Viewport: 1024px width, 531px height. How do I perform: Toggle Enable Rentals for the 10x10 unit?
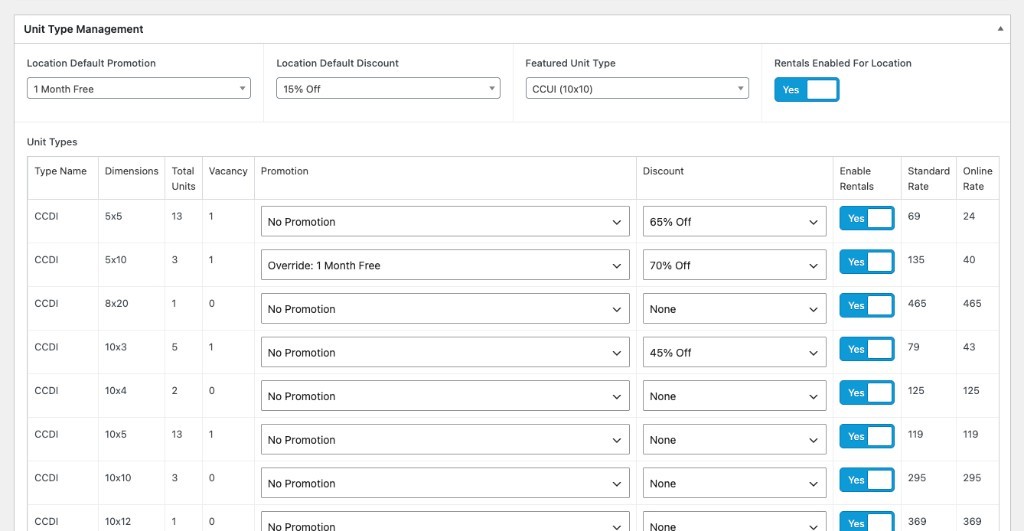coord(867,480)
